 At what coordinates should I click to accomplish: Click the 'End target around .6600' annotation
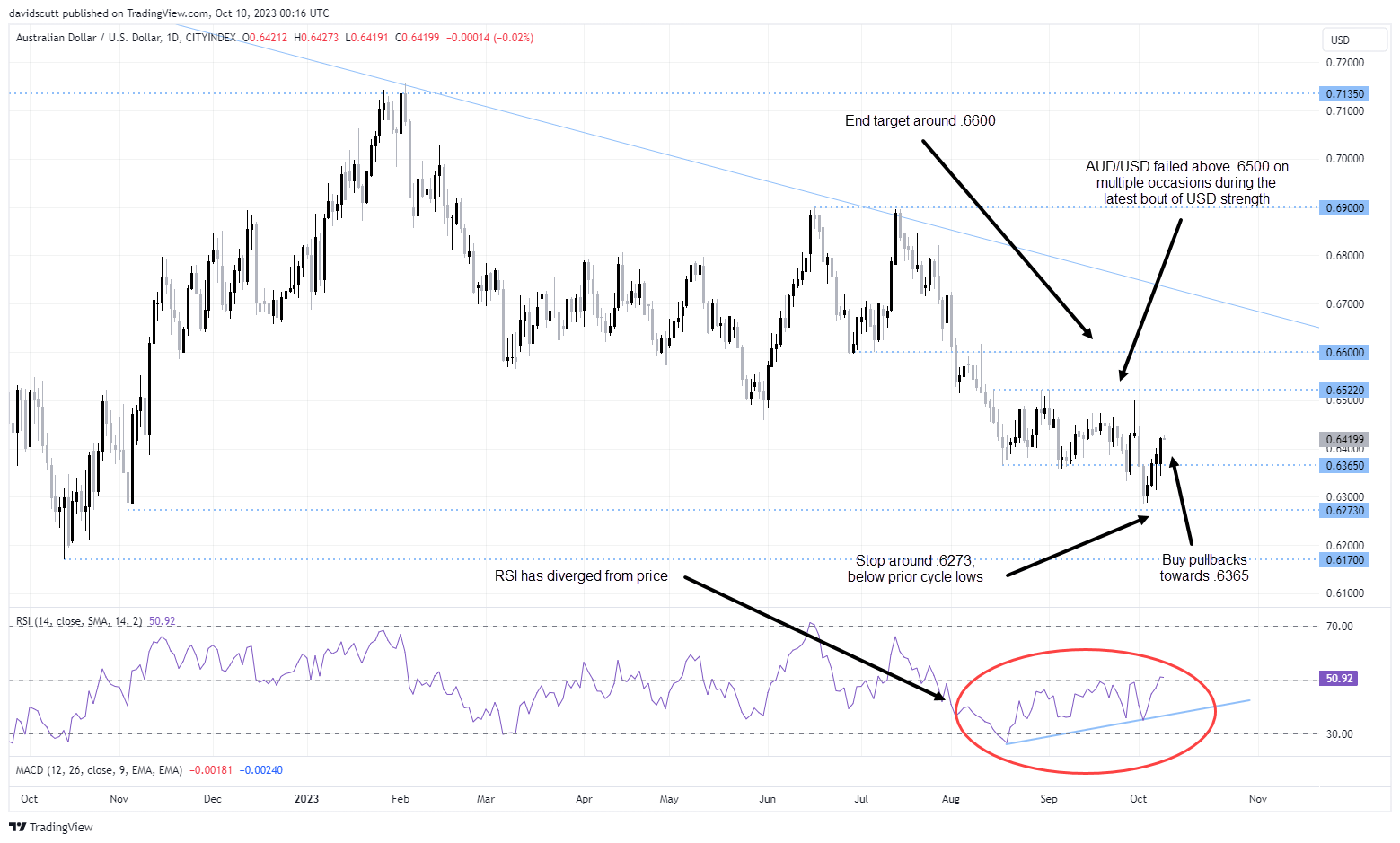920,121
